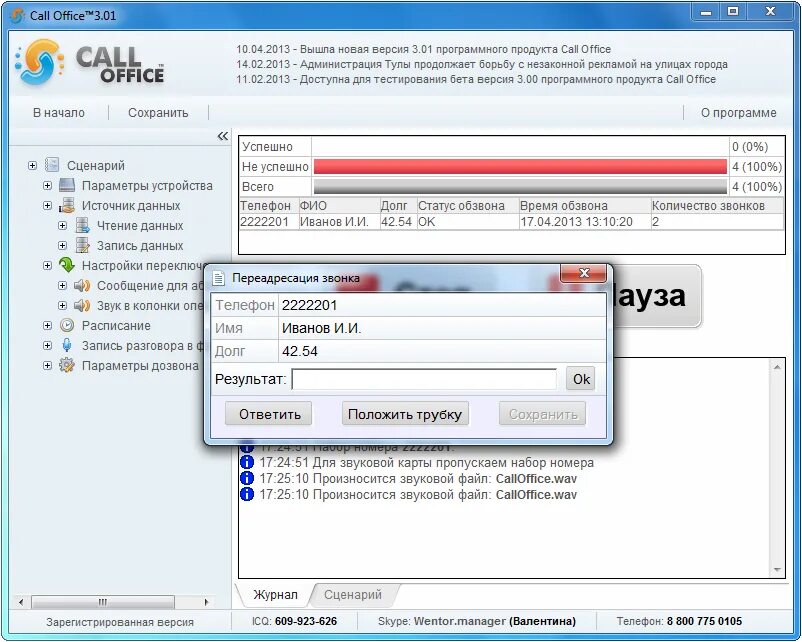Click info icon of first CallOffice.wav entry
The width and height of the screenshot is (802, 642).
point(247,478)
